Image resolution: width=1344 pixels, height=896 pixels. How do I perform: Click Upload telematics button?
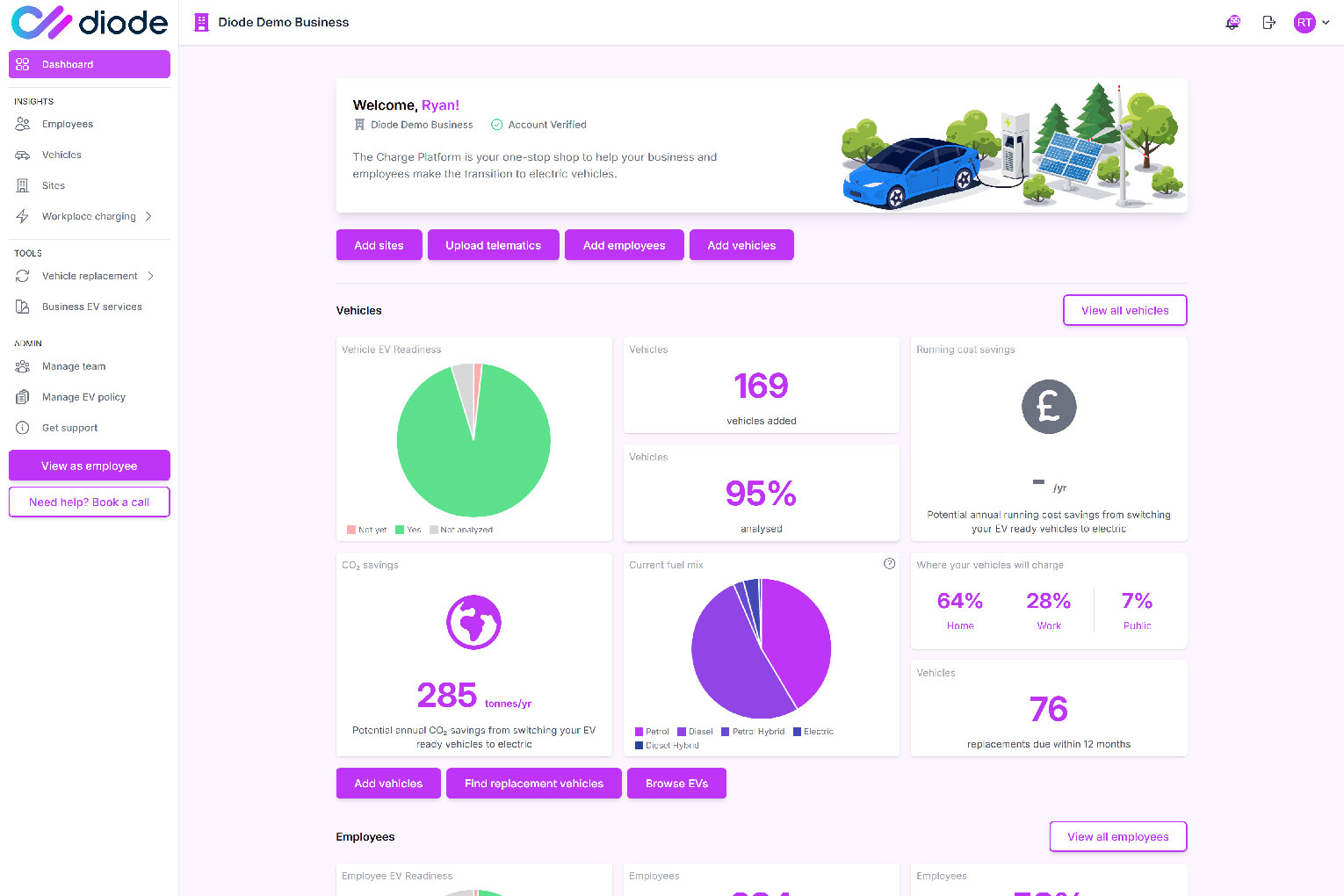click(493, 245)
